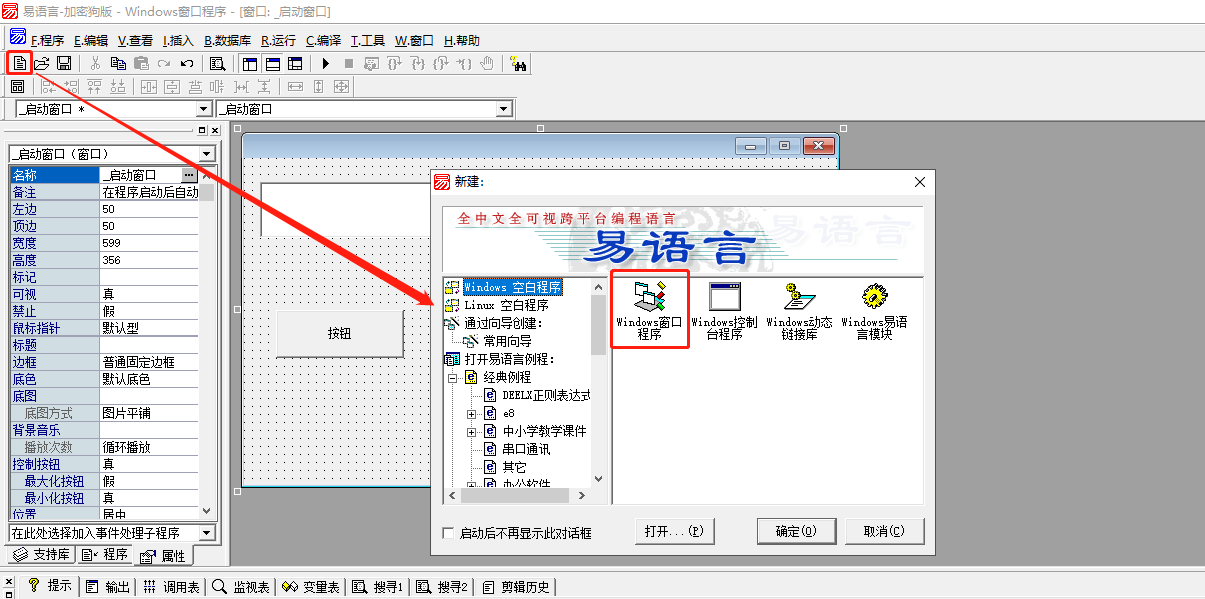Open an existing project with the folder icon

(x=42, y=62)
